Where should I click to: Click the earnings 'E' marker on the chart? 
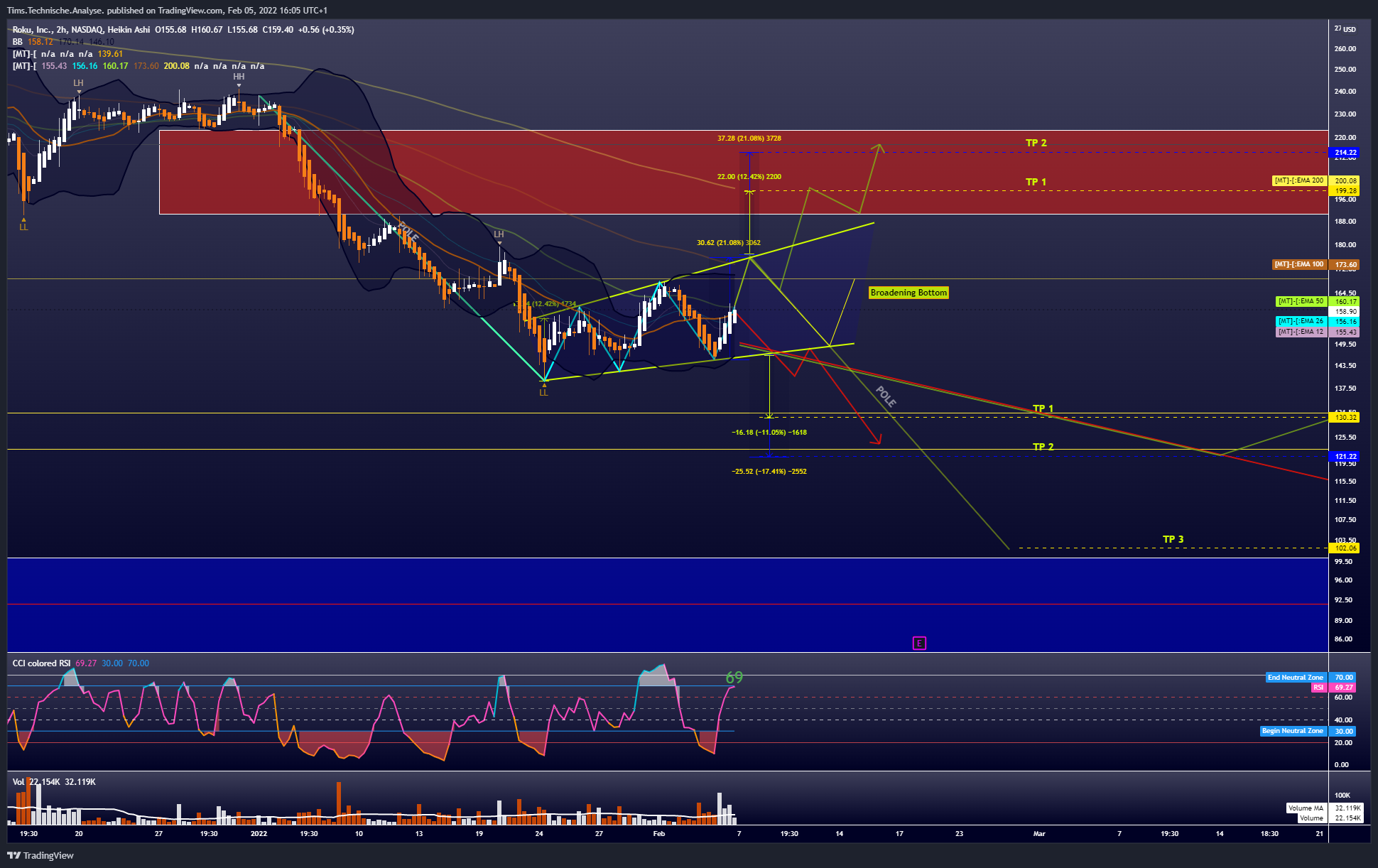tap(919, 643)
